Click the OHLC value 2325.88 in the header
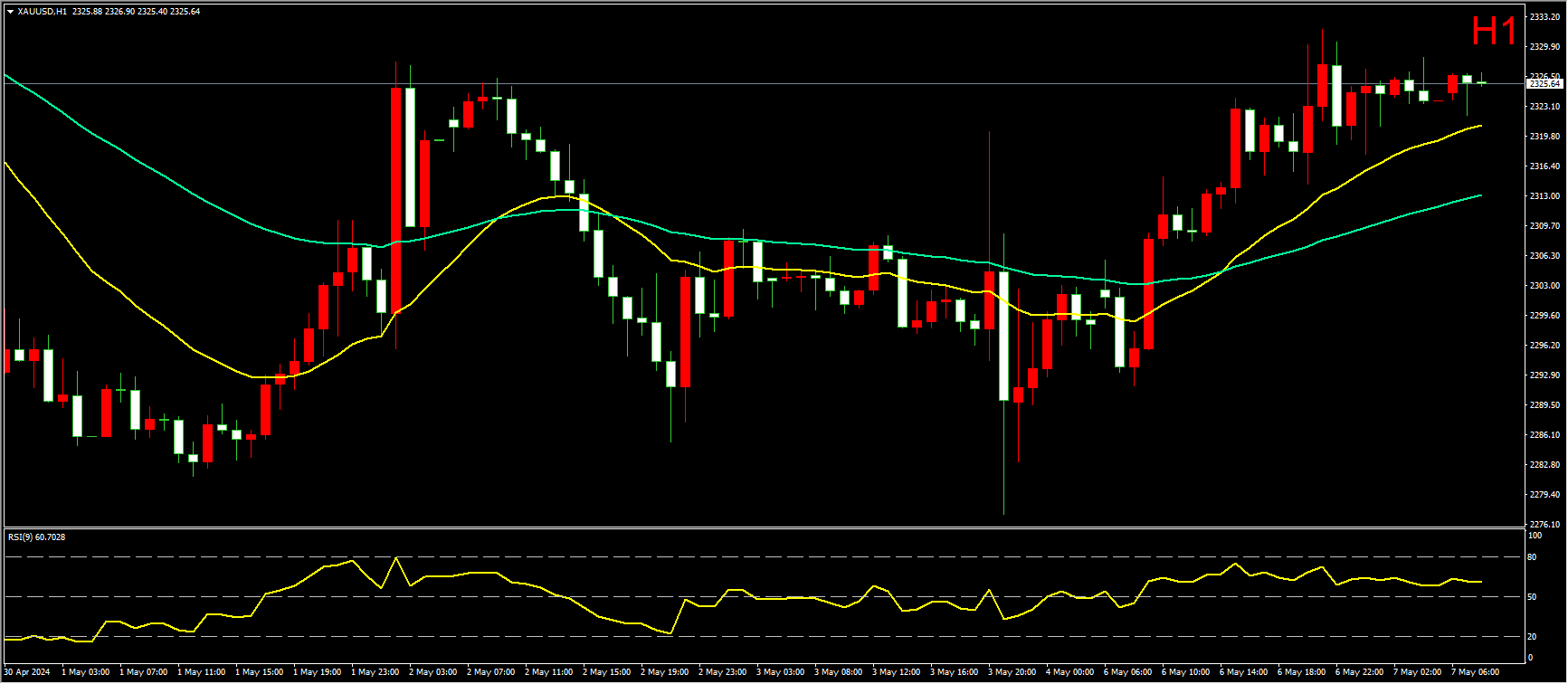Image resolution: width=1568 pixels, height=684 pixels. point(87,12)
